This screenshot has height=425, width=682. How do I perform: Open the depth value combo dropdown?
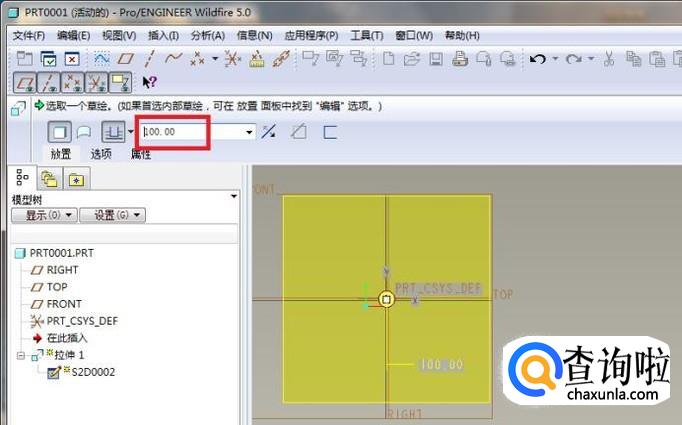tap(249, 132)
